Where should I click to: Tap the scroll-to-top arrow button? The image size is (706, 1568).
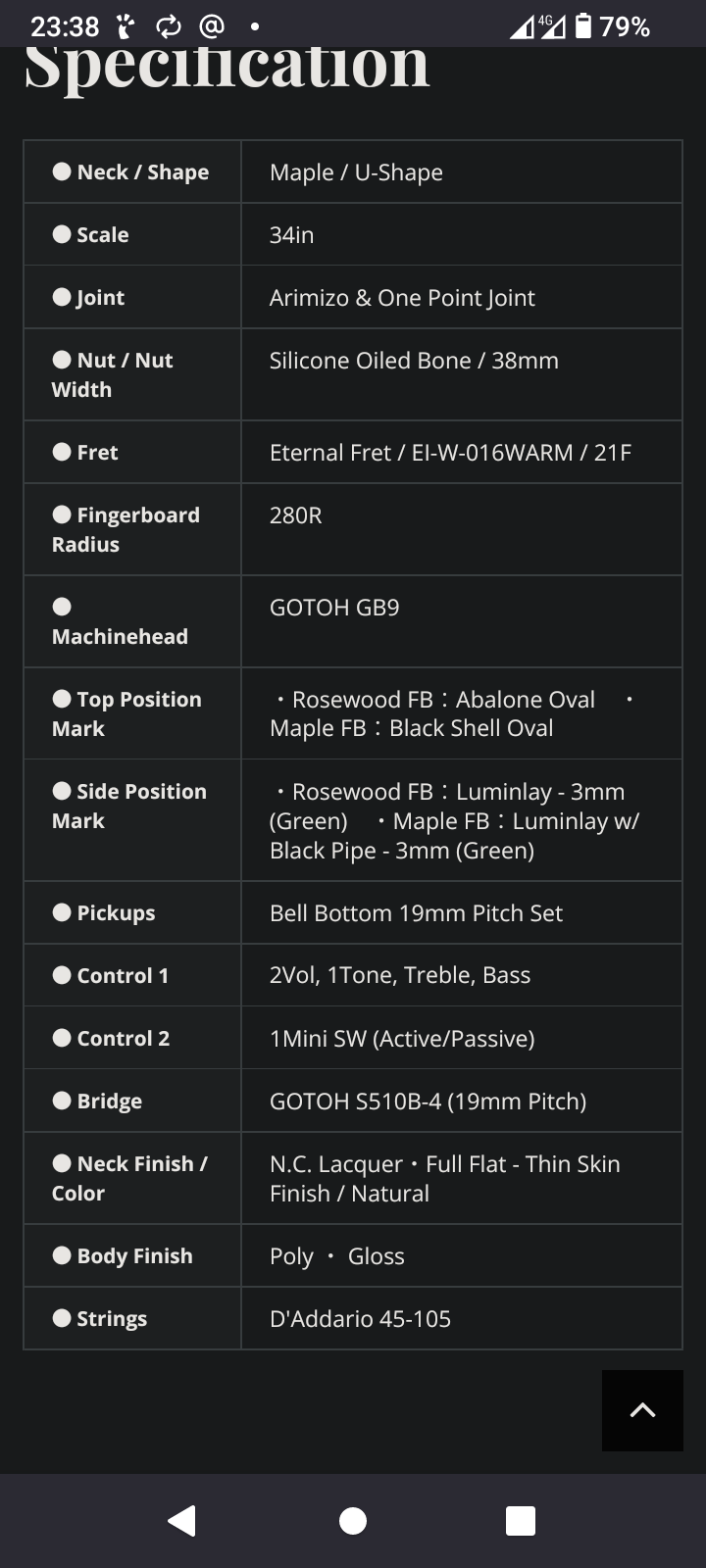click(x=642, y=1410)
